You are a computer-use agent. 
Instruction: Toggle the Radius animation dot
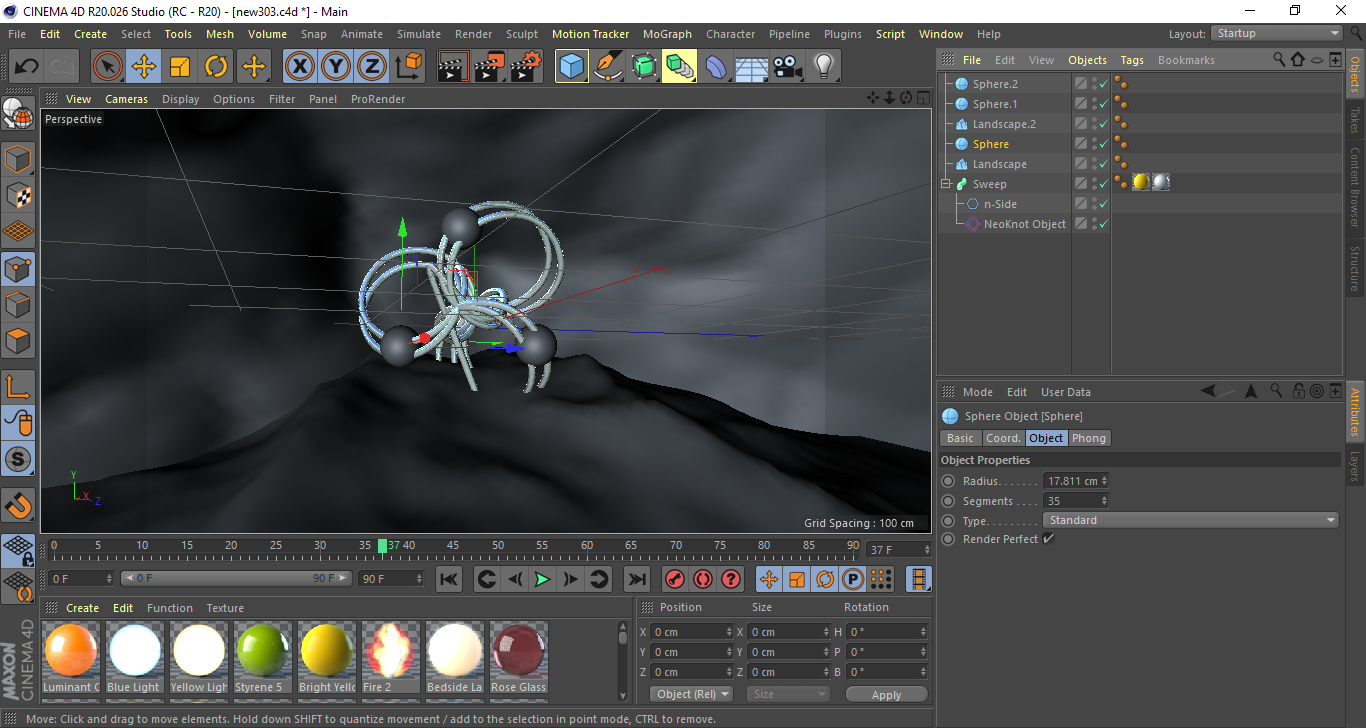(948, 481)
